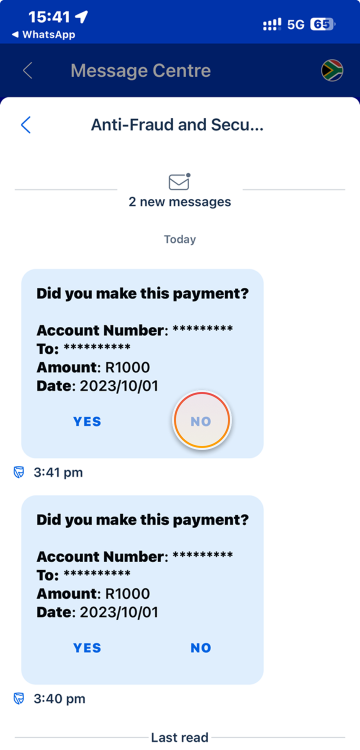
Task: Choose NO on the 3:41 pm payment message
Action: (201, 421)
